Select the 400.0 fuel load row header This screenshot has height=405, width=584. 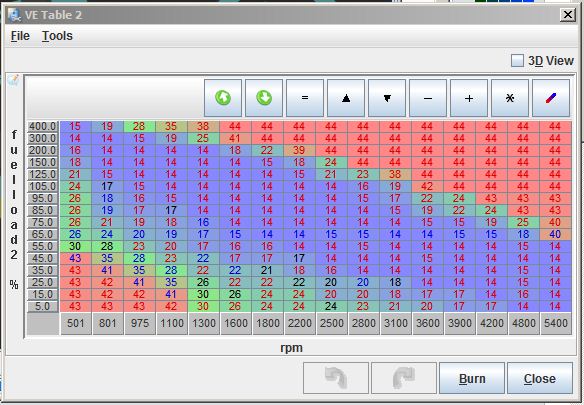pyautogui.click(x=43, y=126)
